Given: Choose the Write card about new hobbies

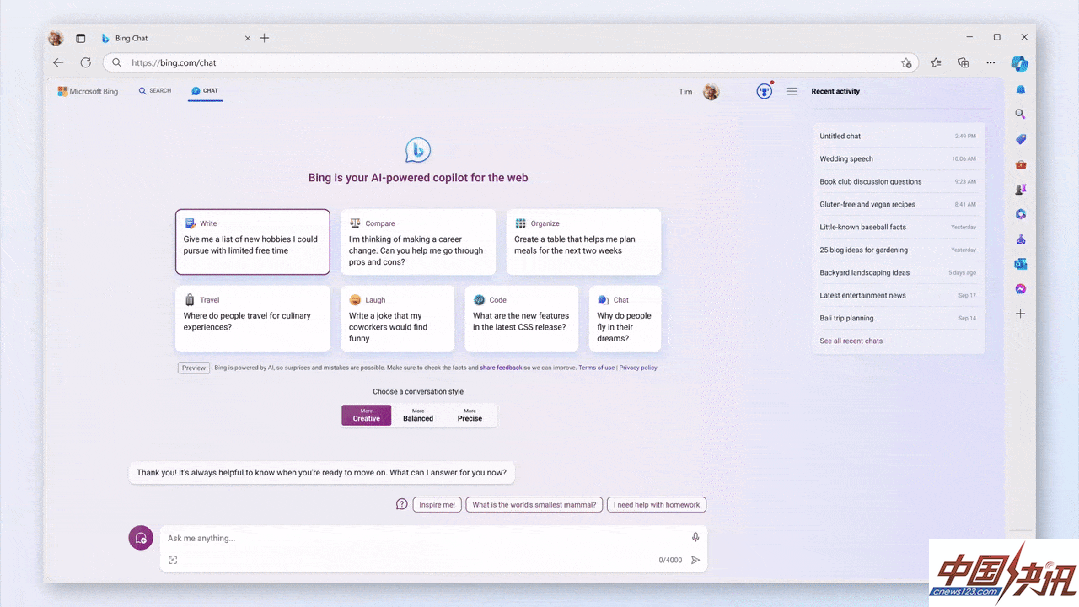Looking at the screenshot, I should point(253,242).
